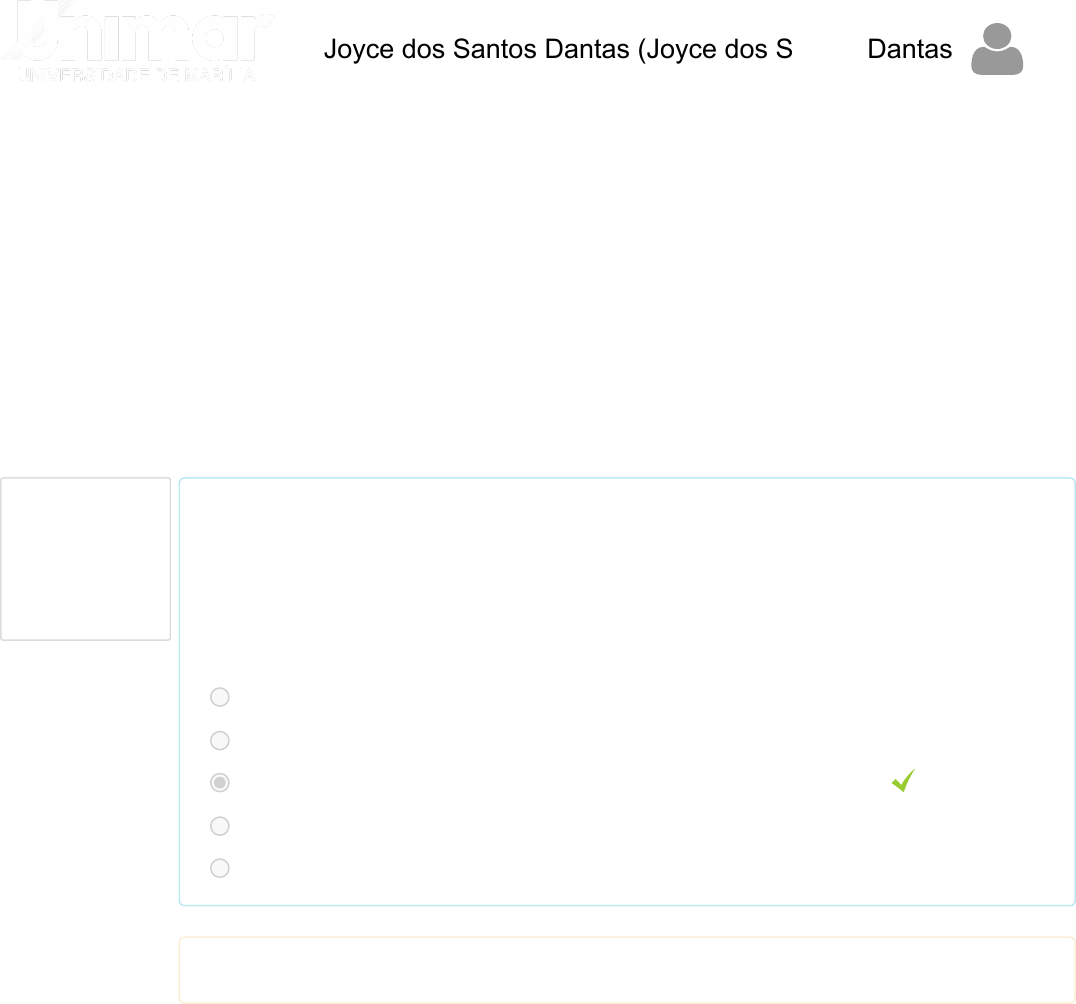Image resolution: width=1076 pixels, height=1004 pixels.
Task: Click the selected third answer radio button
Action: pos(220,783)
